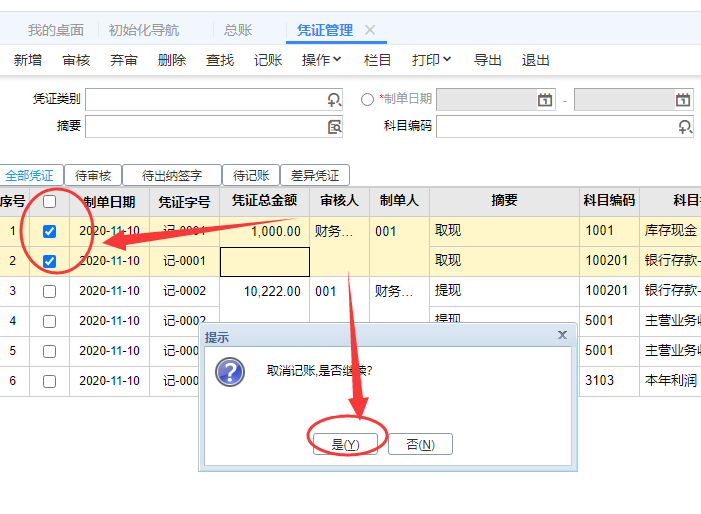Viewport: 701px width, 514px height.
Task: Close the 凭证管理 tab with X
Action: (370, 30)
